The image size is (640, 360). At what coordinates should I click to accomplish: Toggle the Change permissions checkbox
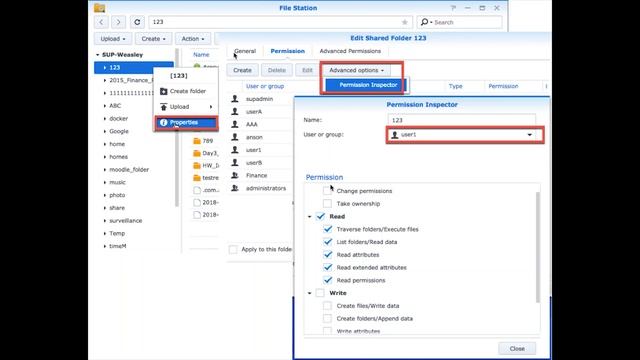(x=327, y=191)
